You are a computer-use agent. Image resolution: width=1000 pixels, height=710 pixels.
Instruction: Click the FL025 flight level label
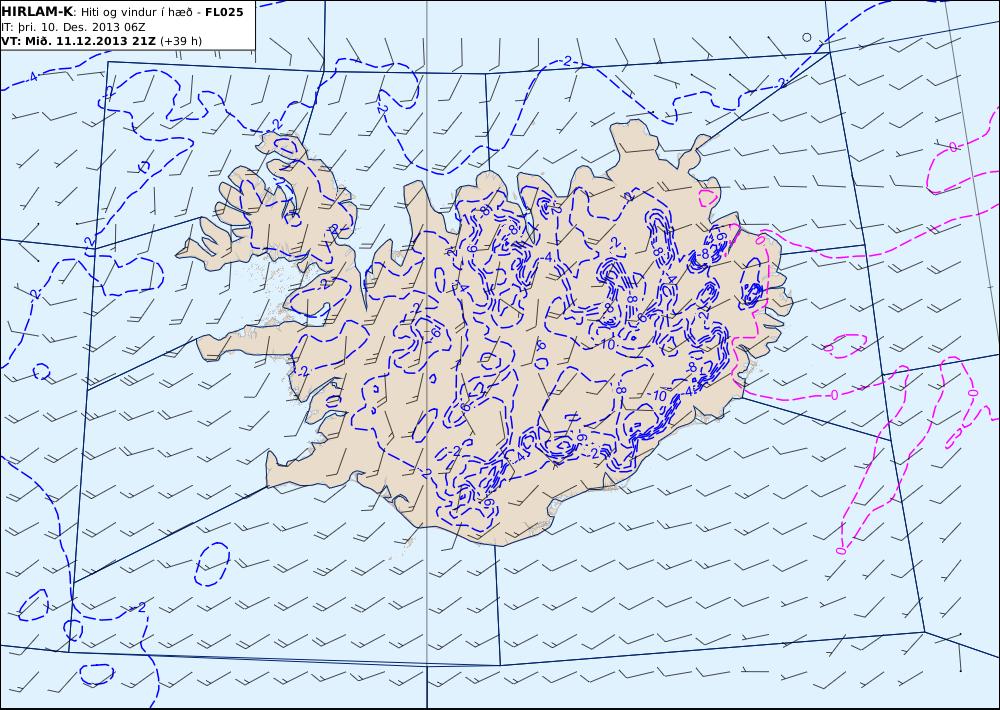[x=224, y=12]
